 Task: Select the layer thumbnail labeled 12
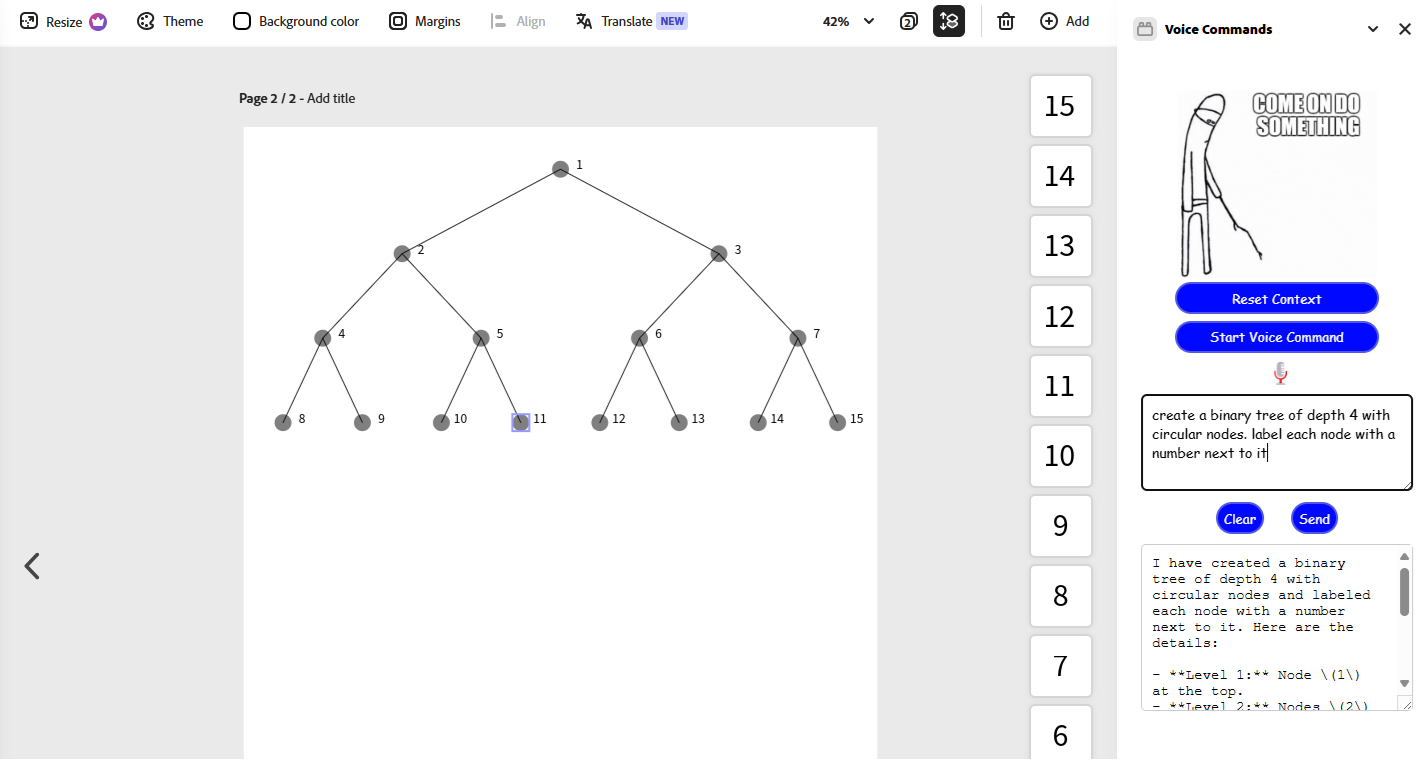coord(1060,316)
